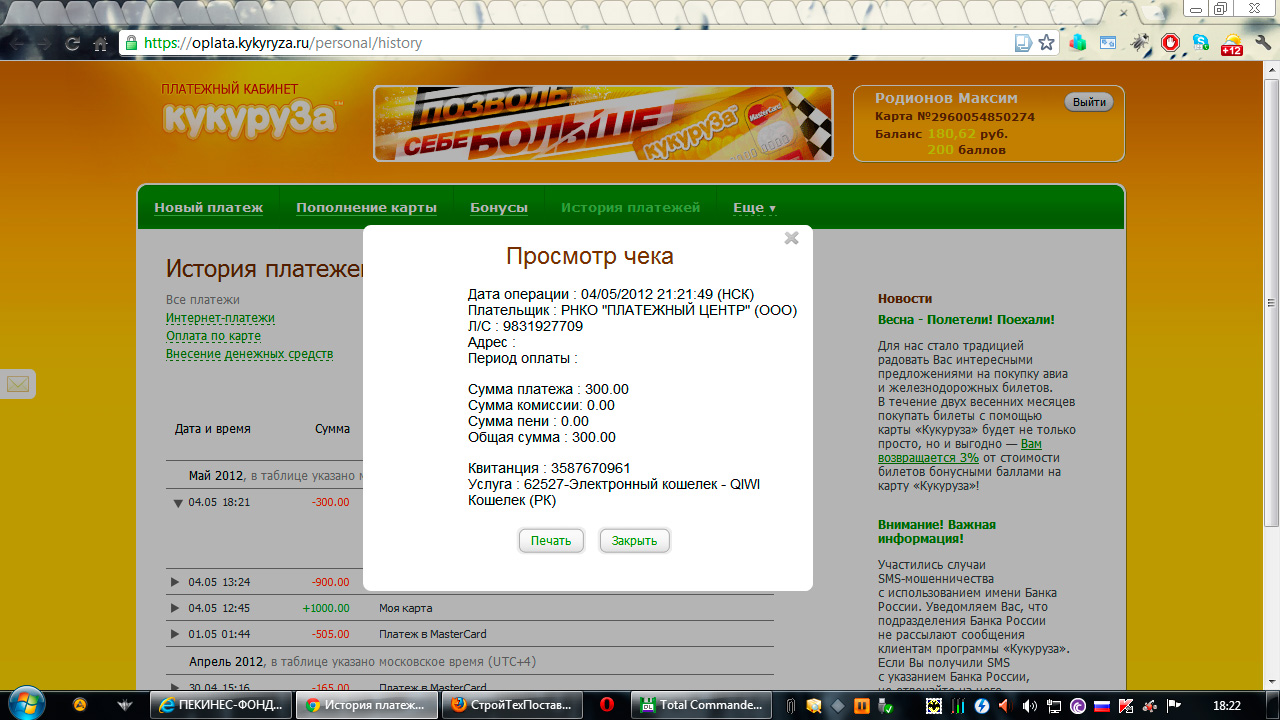Viewport: 1280px width, 720px height.
Task: Filter by Оплата по карте link
Action: (213, 336)
